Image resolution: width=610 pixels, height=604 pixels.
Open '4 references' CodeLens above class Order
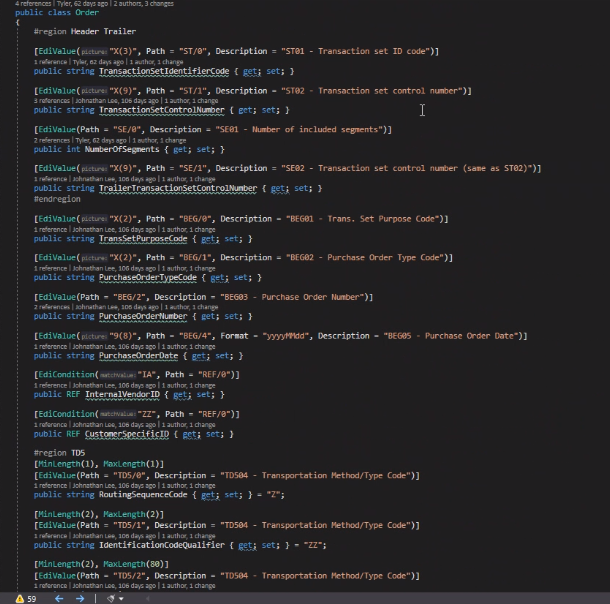click(33, 4)
